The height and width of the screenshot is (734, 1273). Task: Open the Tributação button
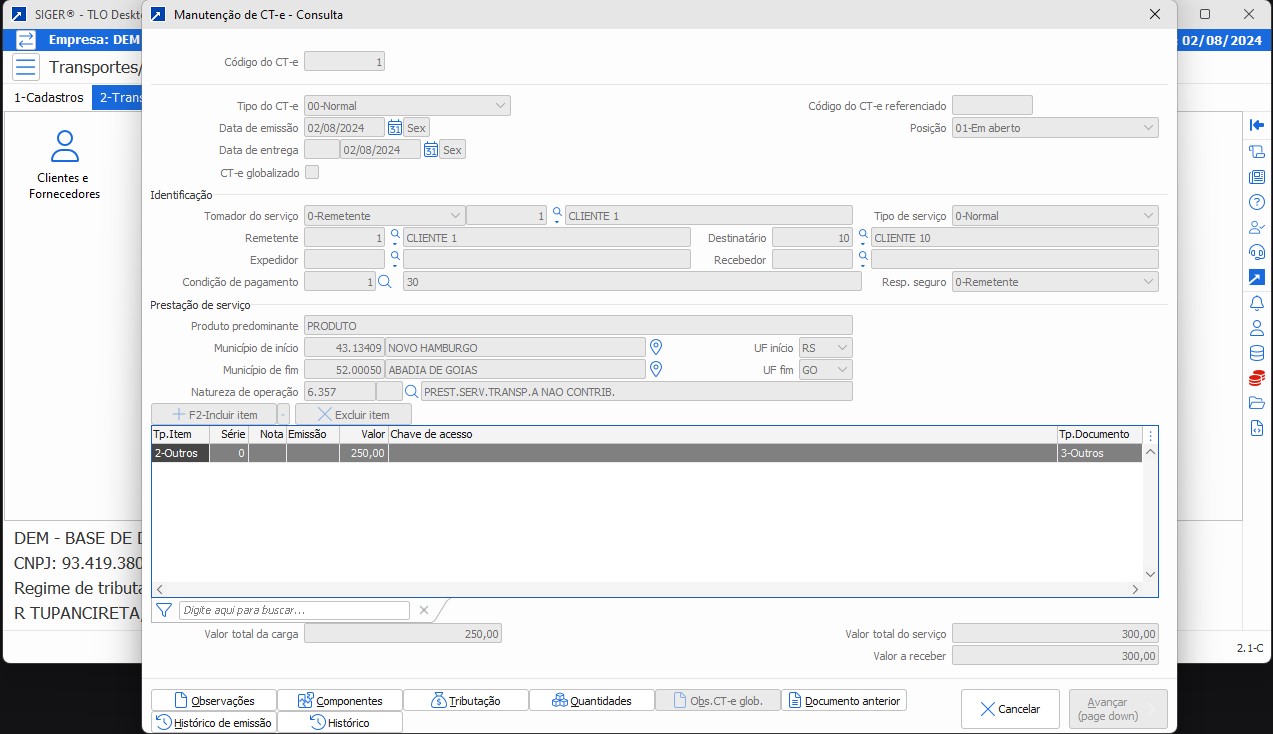465,701
